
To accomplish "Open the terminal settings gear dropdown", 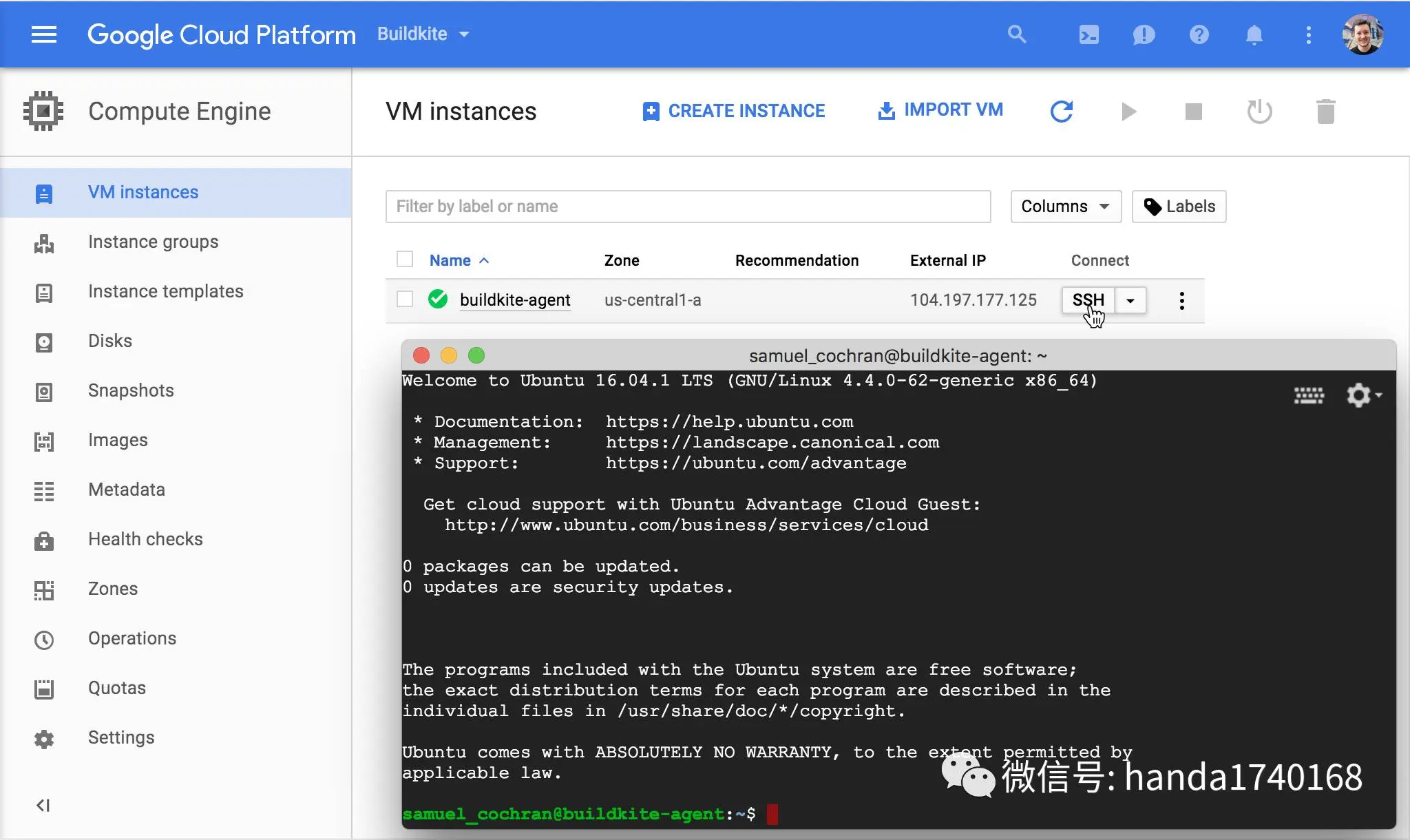I will 1363,395.
